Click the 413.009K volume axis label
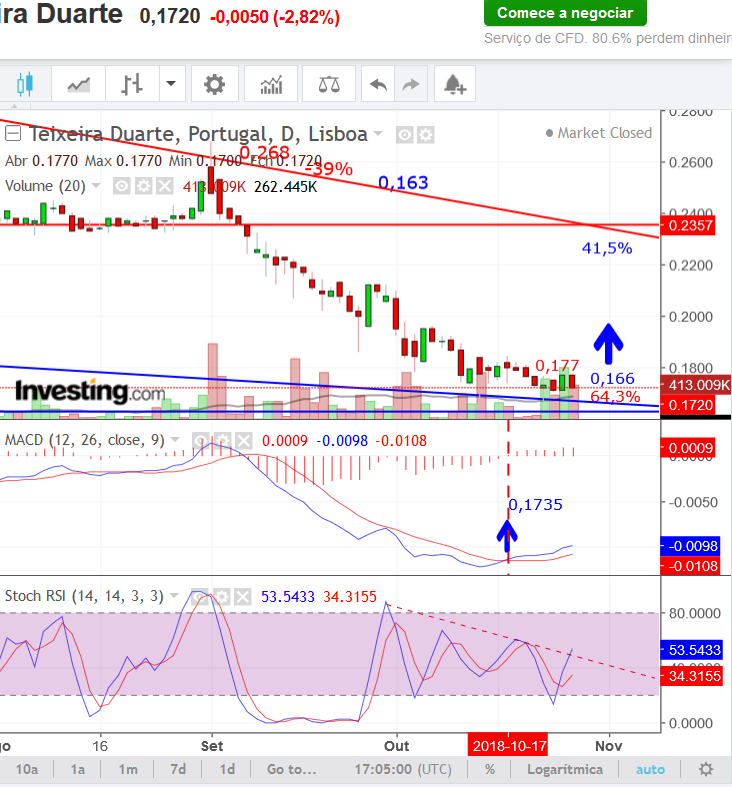 coord(696,385)
